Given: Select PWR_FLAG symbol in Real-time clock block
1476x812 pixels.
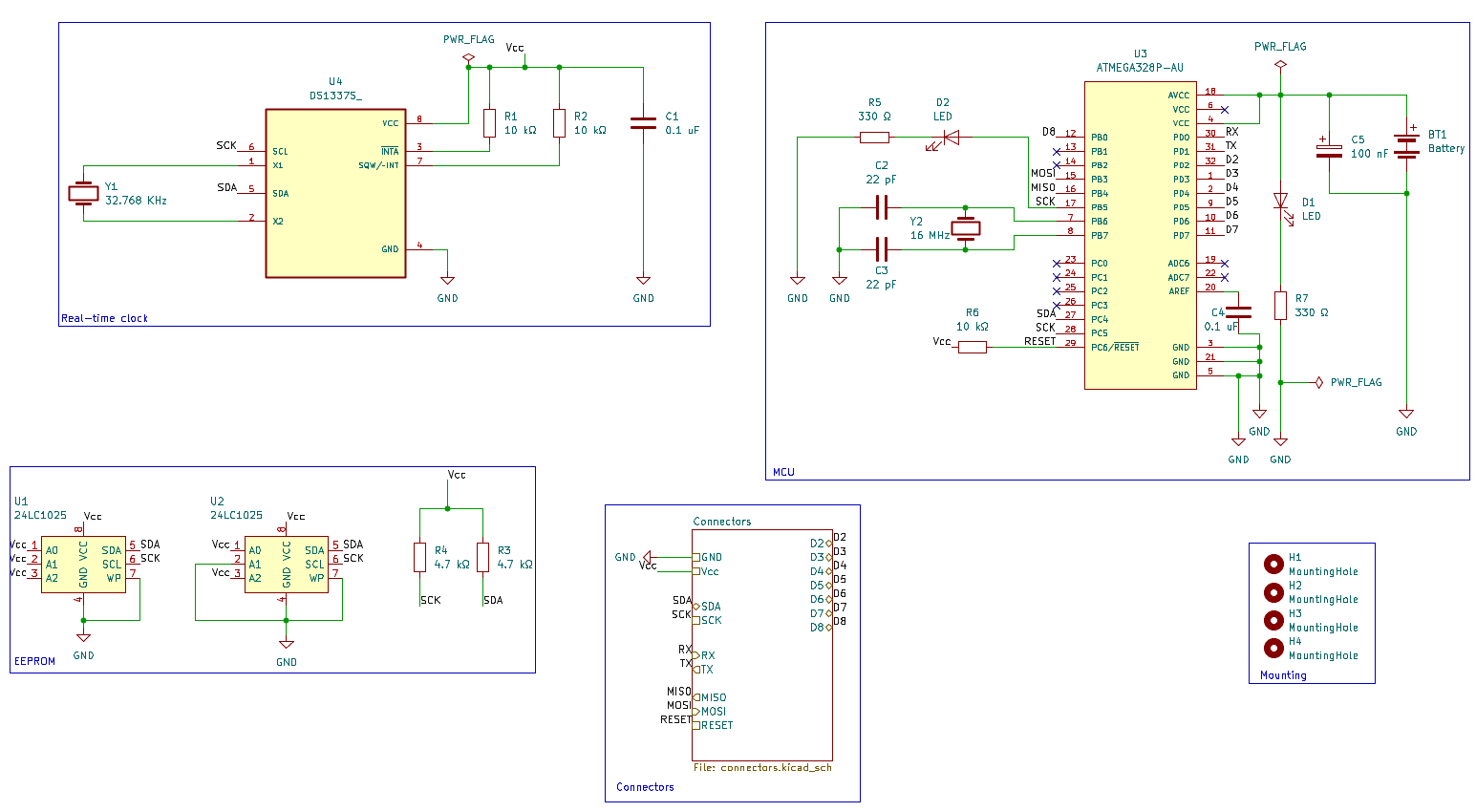Looking at the screenshot, I should pyautogui.click(x=468, y=58).
